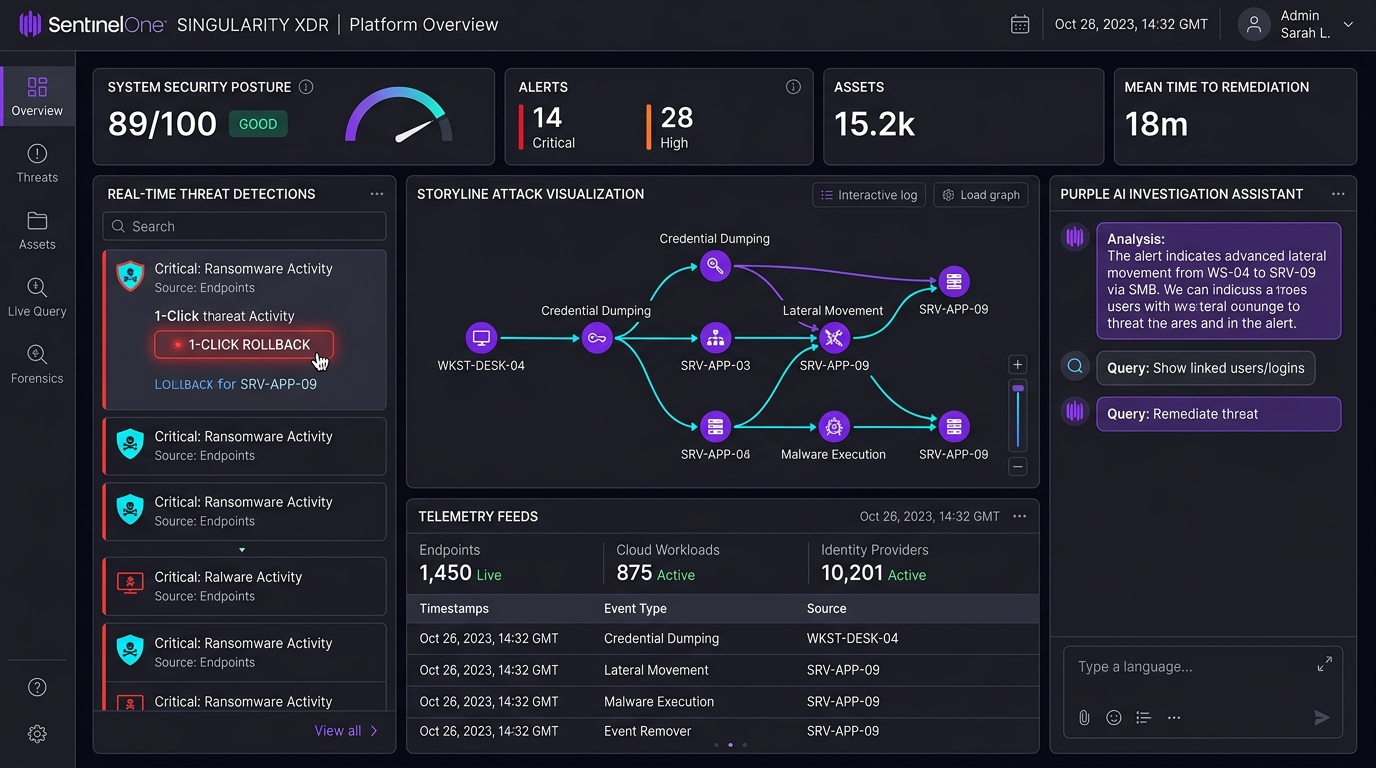Viewport: 1376px width, 768px height.
Task: Show System Security Posture info icon
Action: tap(306, 87)
